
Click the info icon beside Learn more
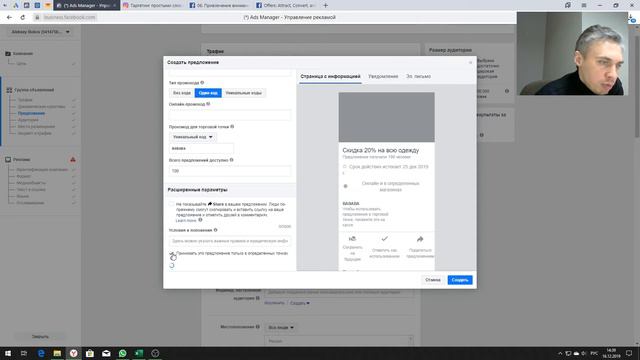[200, 220]
